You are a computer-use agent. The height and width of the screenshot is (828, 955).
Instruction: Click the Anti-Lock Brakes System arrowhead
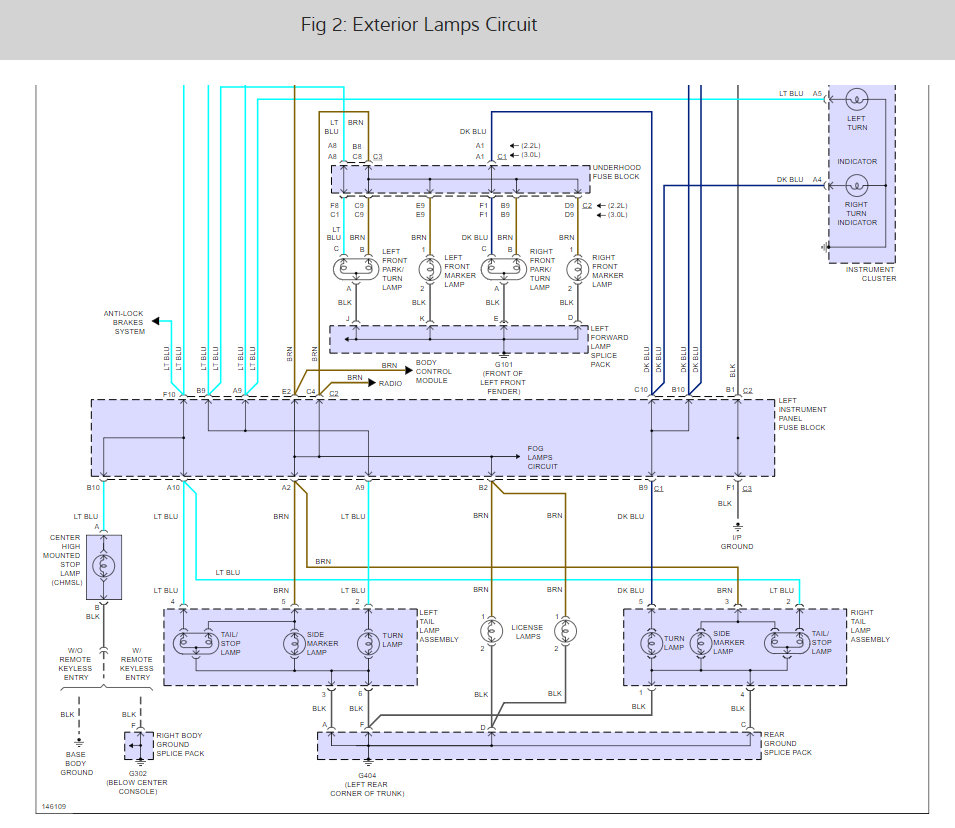point(155,321)
